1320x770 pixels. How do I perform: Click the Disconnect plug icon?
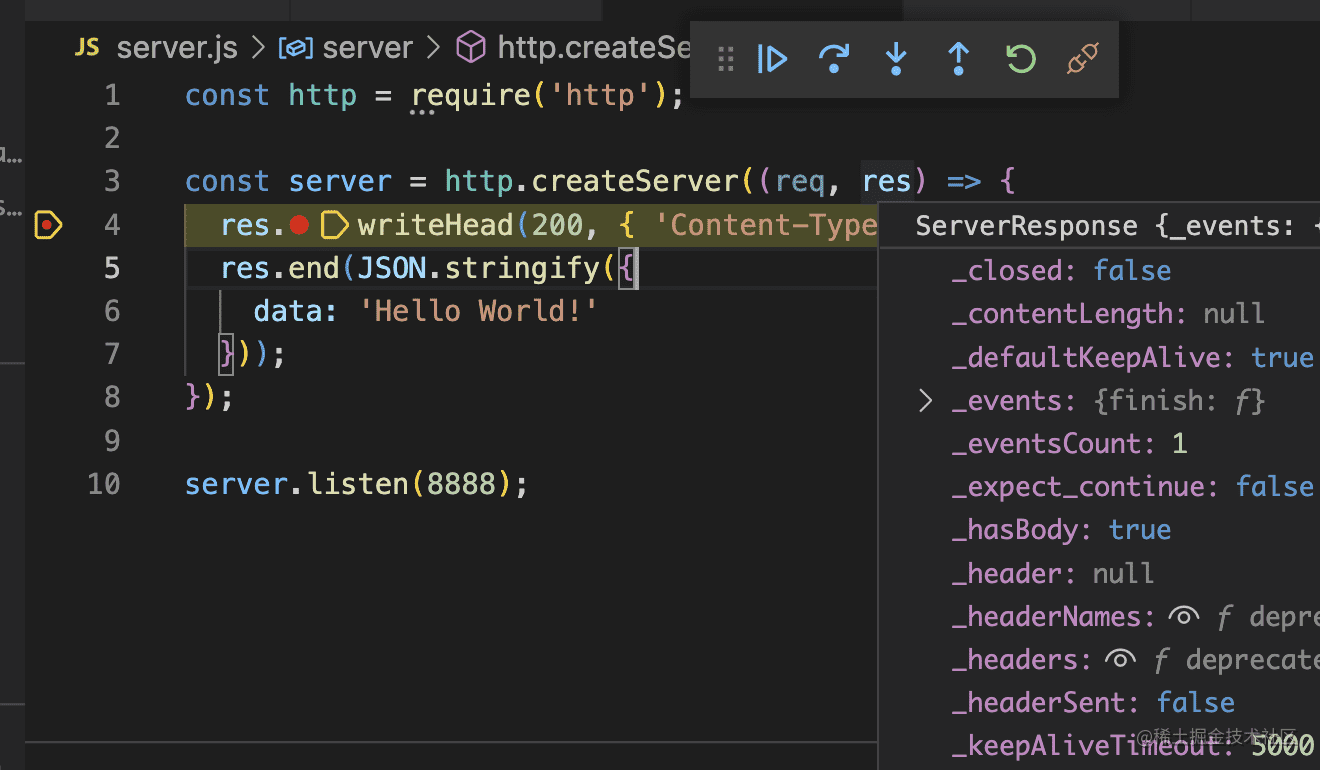pyautogui.click(x=1082, y=59)
